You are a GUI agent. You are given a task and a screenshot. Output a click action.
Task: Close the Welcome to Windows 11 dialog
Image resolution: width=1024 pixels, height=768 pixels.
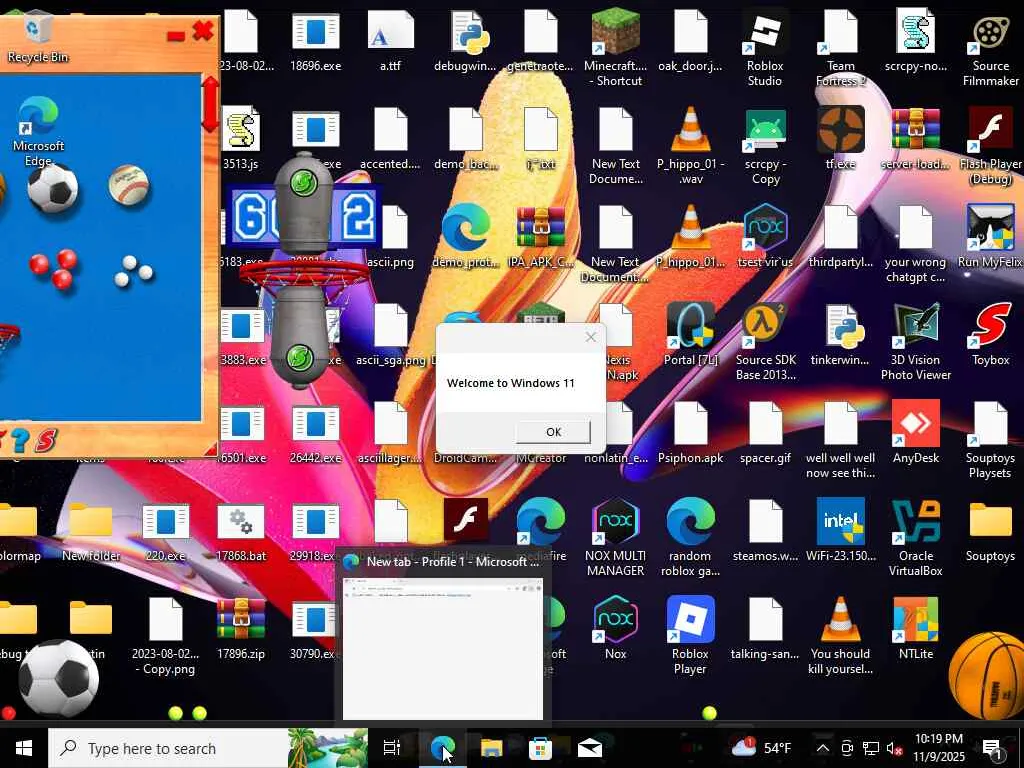coord(590,337)
